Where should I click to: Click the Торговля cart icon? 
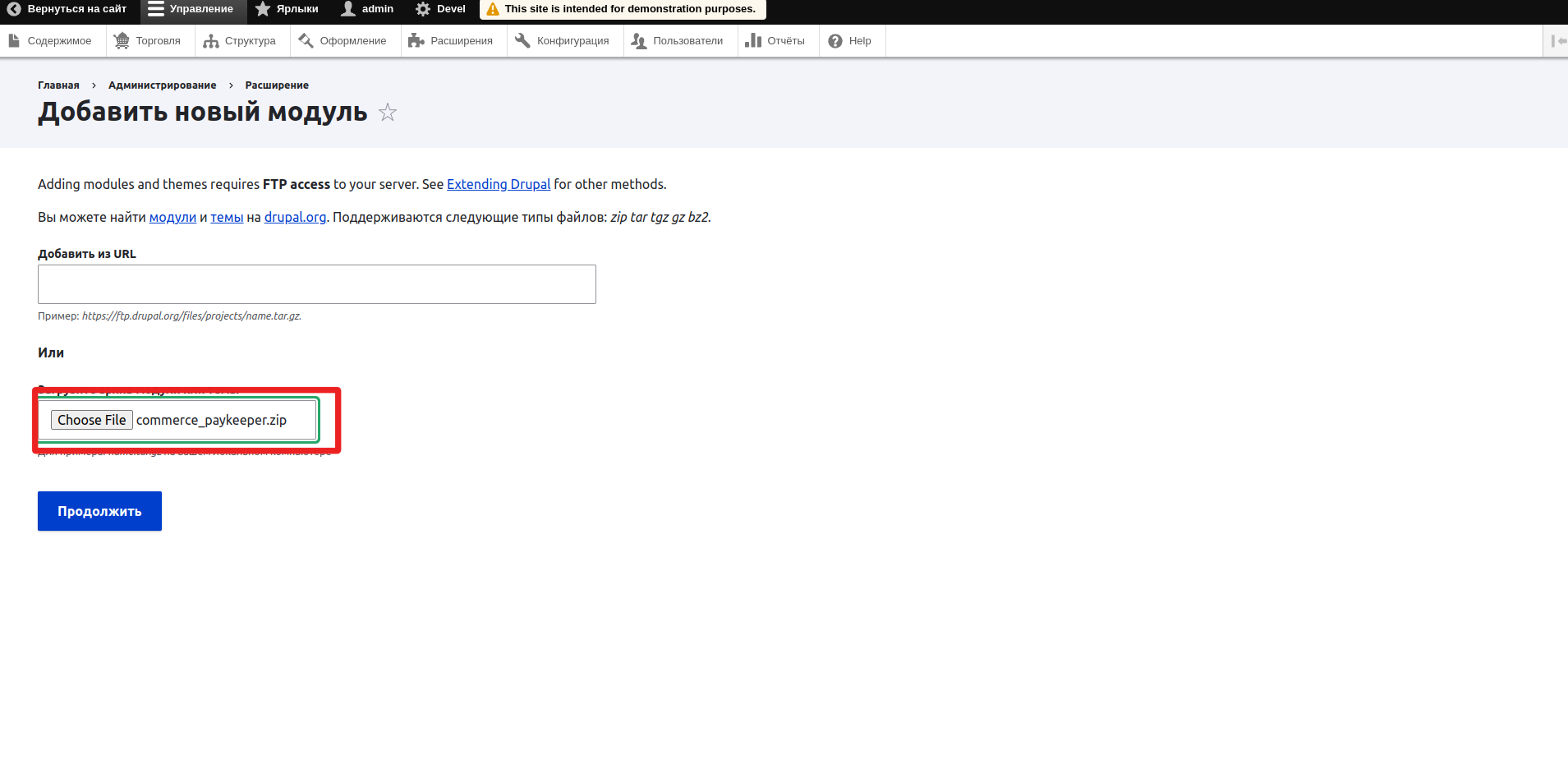coord(122,41)
